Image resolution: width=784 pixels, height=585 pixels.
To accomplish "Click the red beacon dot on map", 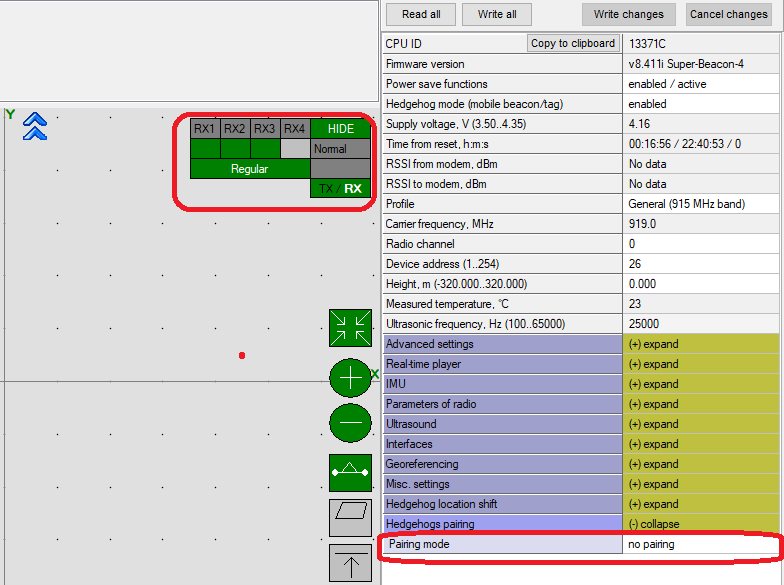I will (x=242, y=356).
